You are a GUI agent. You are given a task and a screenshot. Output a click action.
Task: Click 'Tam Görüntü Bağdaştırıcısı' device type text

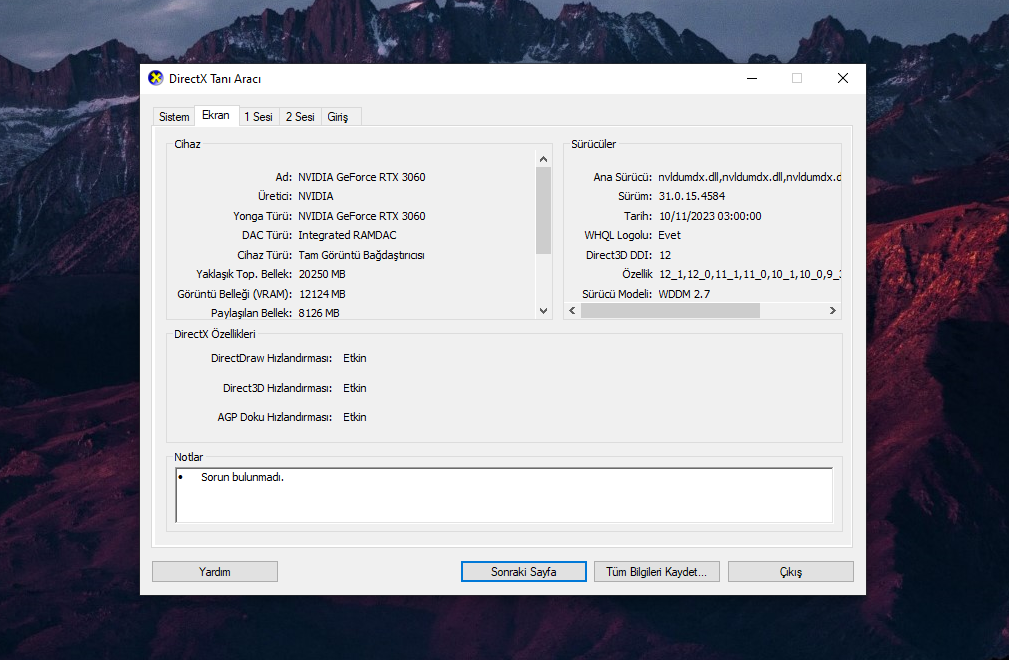pos(362,255)
